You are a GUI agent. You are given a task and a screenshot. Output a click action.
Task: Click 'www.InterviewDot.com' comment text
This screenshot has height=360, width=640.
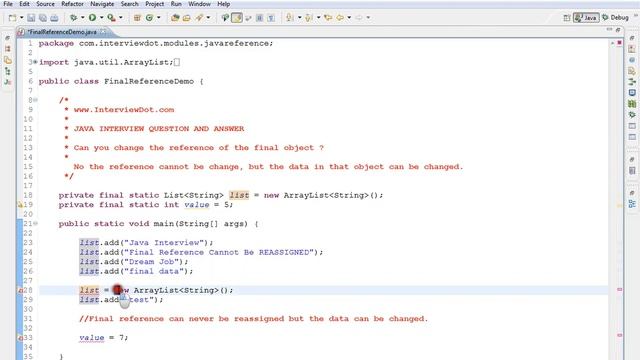click(x=124, y=110)
